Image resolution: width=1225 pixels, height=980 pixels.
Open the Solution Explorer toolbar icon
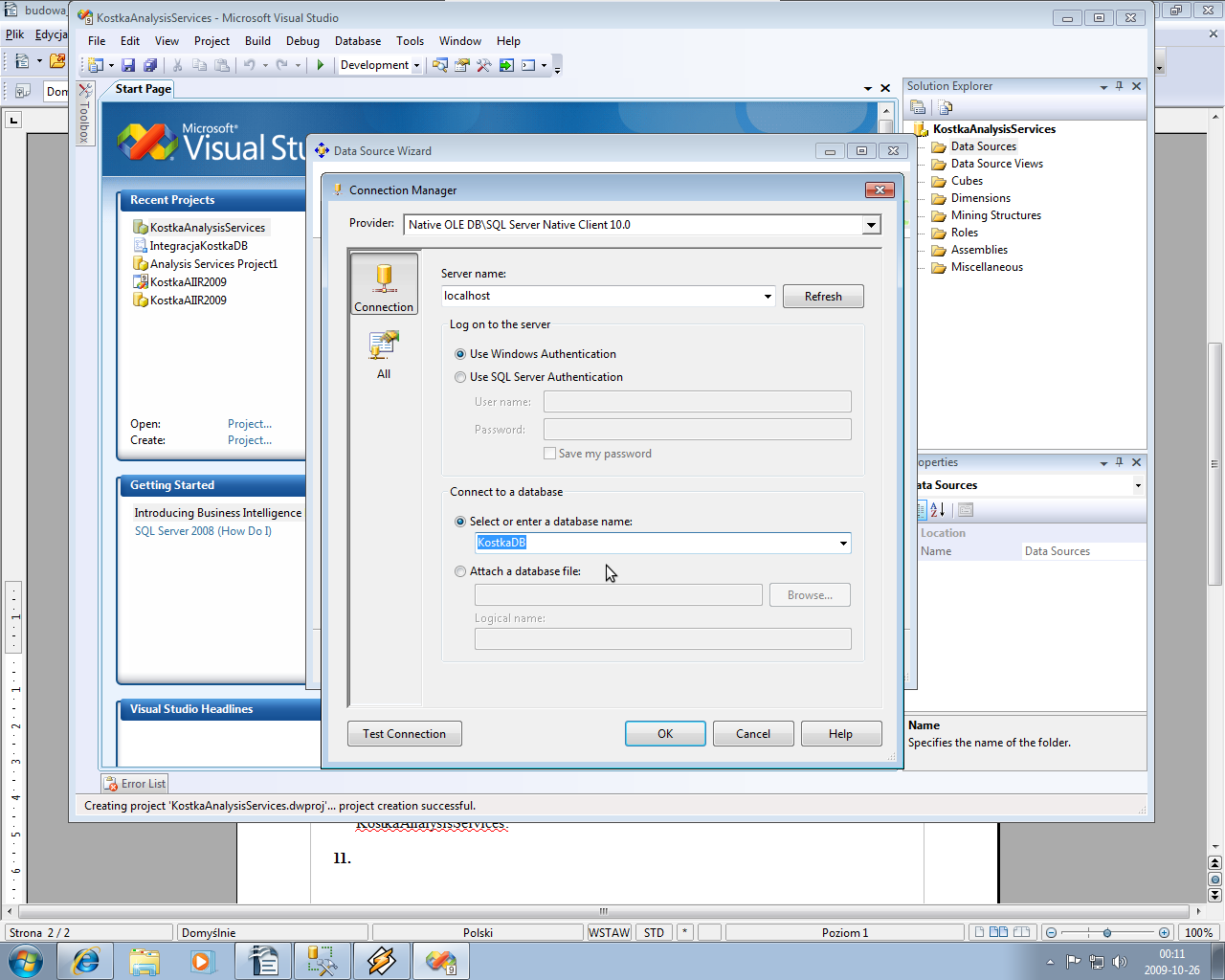pyautogui.click(x=440, y=65)
